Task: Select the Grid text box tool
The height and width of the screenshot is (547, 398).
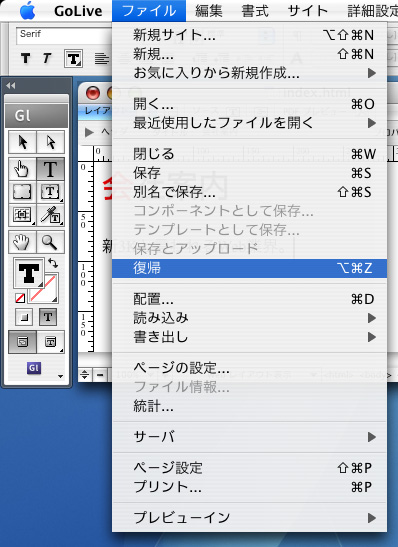Action: [x=22, y=215]
